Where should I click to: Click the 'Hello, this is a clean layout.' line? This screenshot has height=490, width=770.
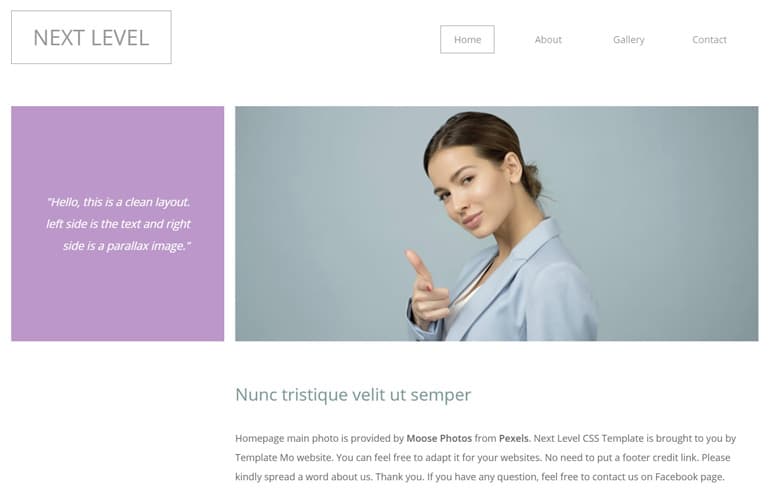[x=118, y=202]
